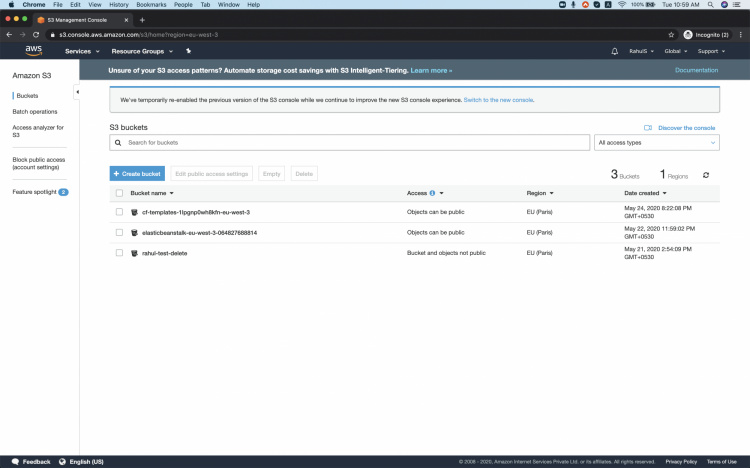Check the rahul-test-delete bucket checkbox
The image size is (750, 468).
119,253
